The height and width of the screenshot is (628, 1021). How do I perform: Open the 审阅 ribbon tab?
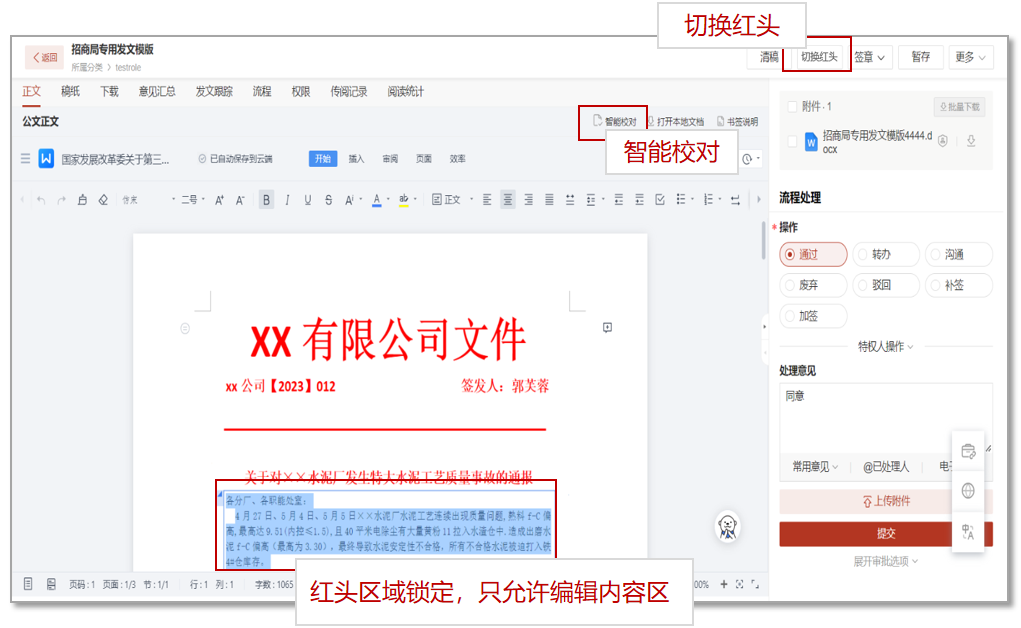(390, 158)
